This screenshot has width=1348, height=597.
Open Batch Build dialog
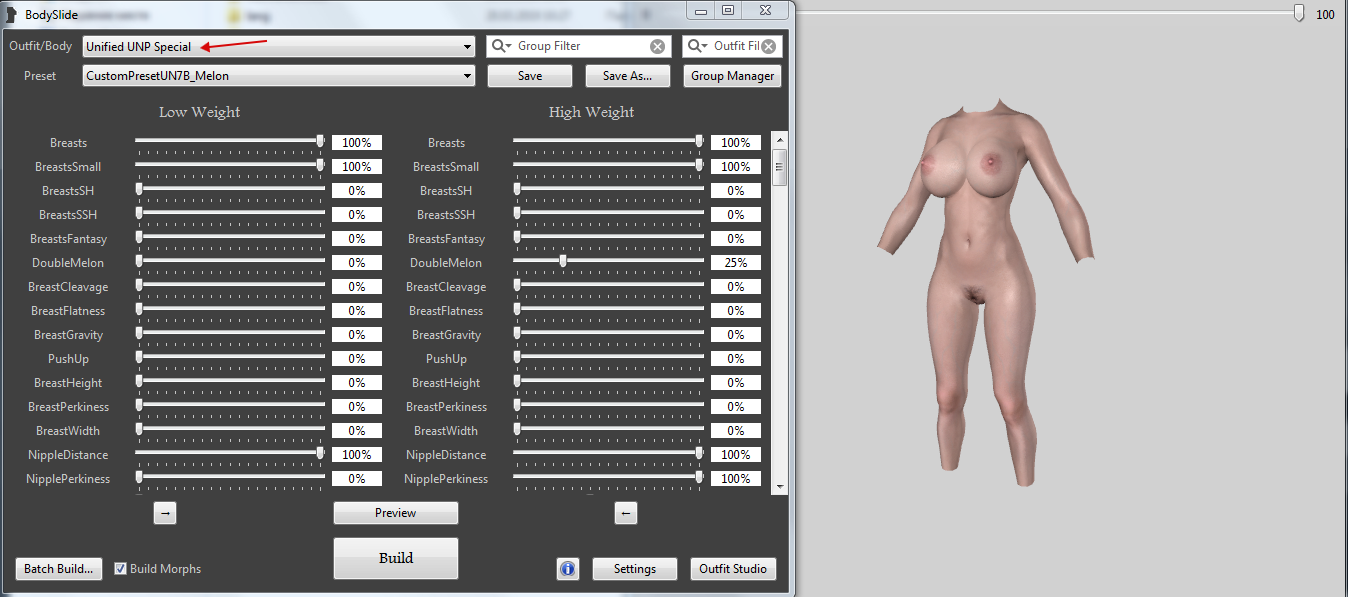tap(60, 569)
